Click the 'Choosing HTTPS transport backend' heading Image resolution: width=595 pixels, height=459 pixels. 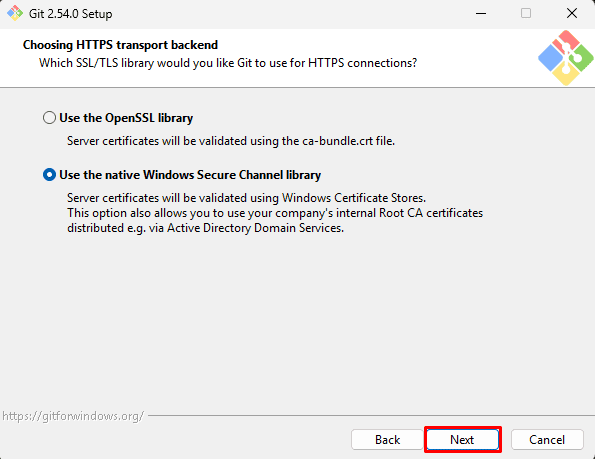120,45
